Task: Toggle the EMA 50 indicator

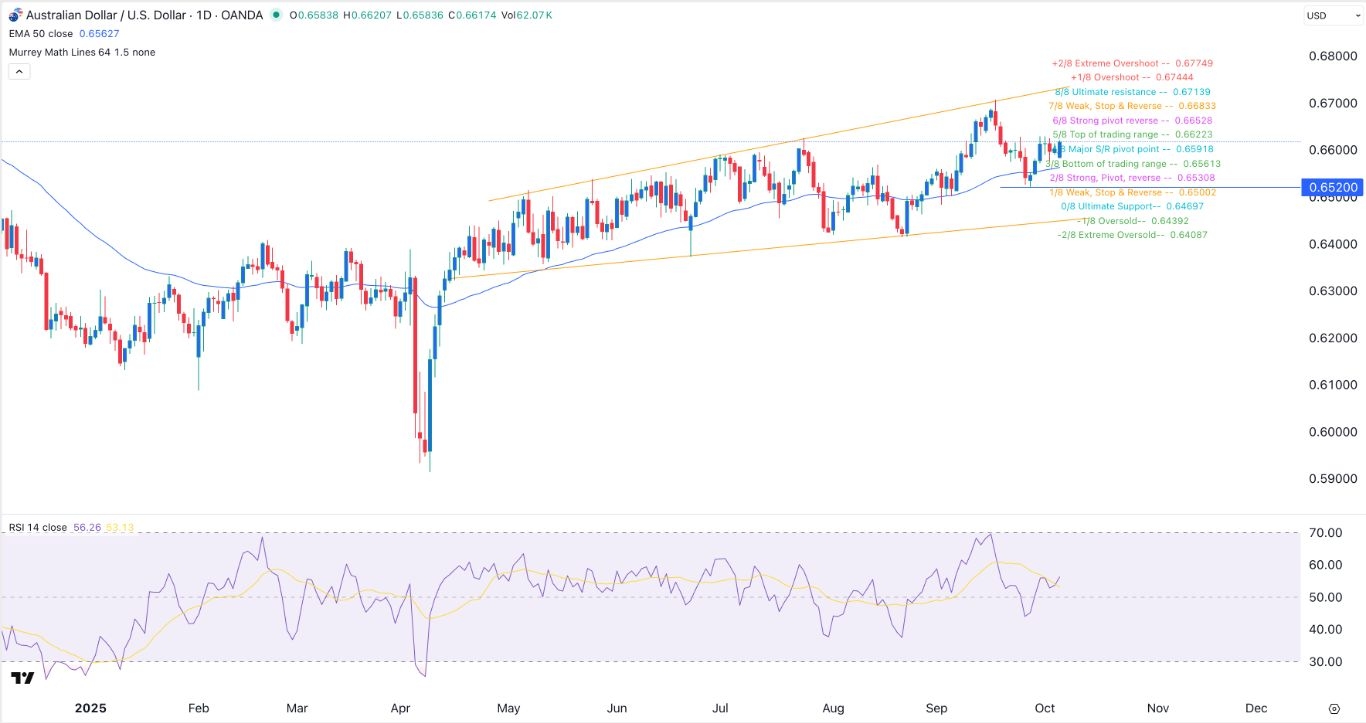Action: click(x=40, y=33)
